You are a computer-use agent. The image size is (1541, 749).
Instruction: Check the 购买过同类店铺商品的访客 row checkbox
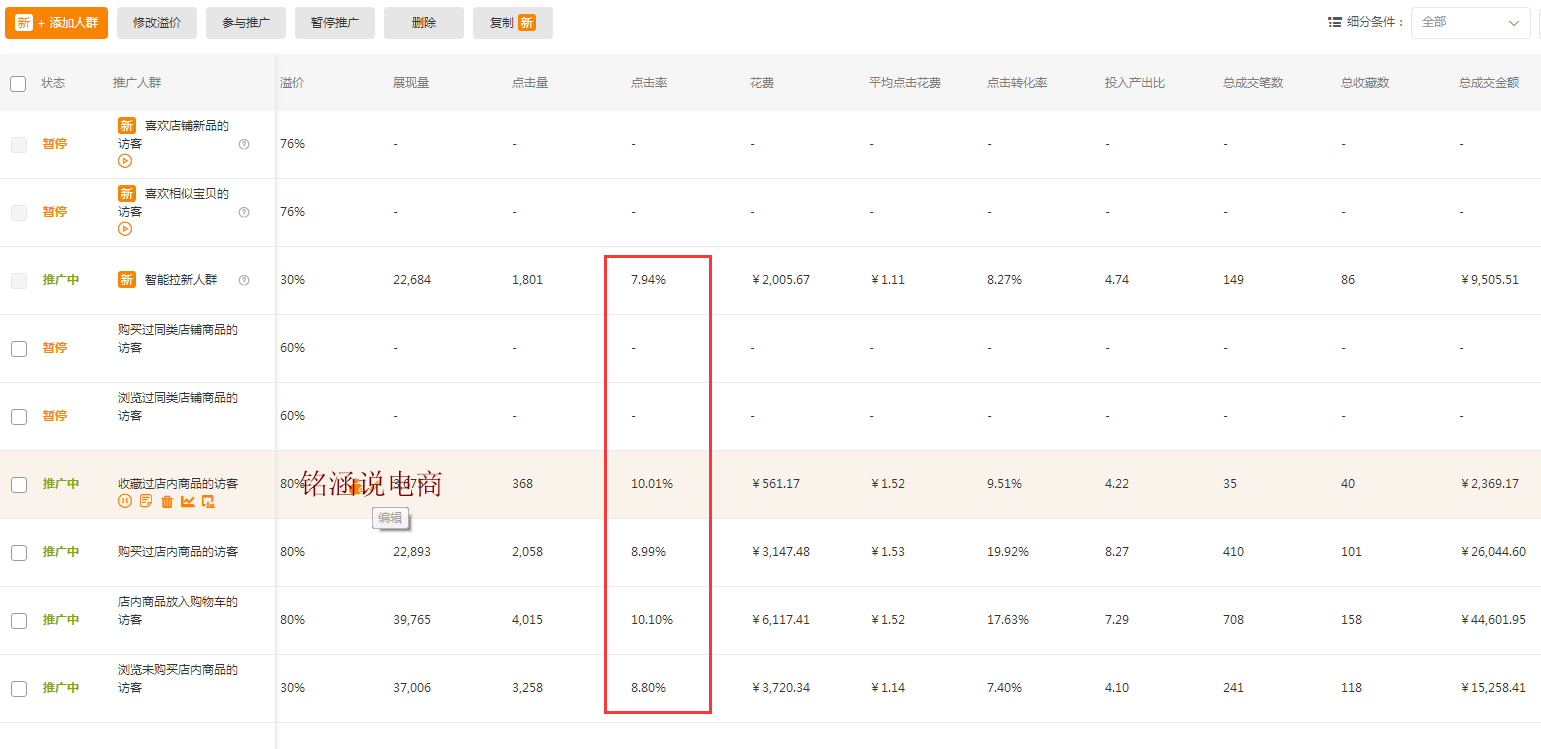pyautogui.click(x=18, y=348)
